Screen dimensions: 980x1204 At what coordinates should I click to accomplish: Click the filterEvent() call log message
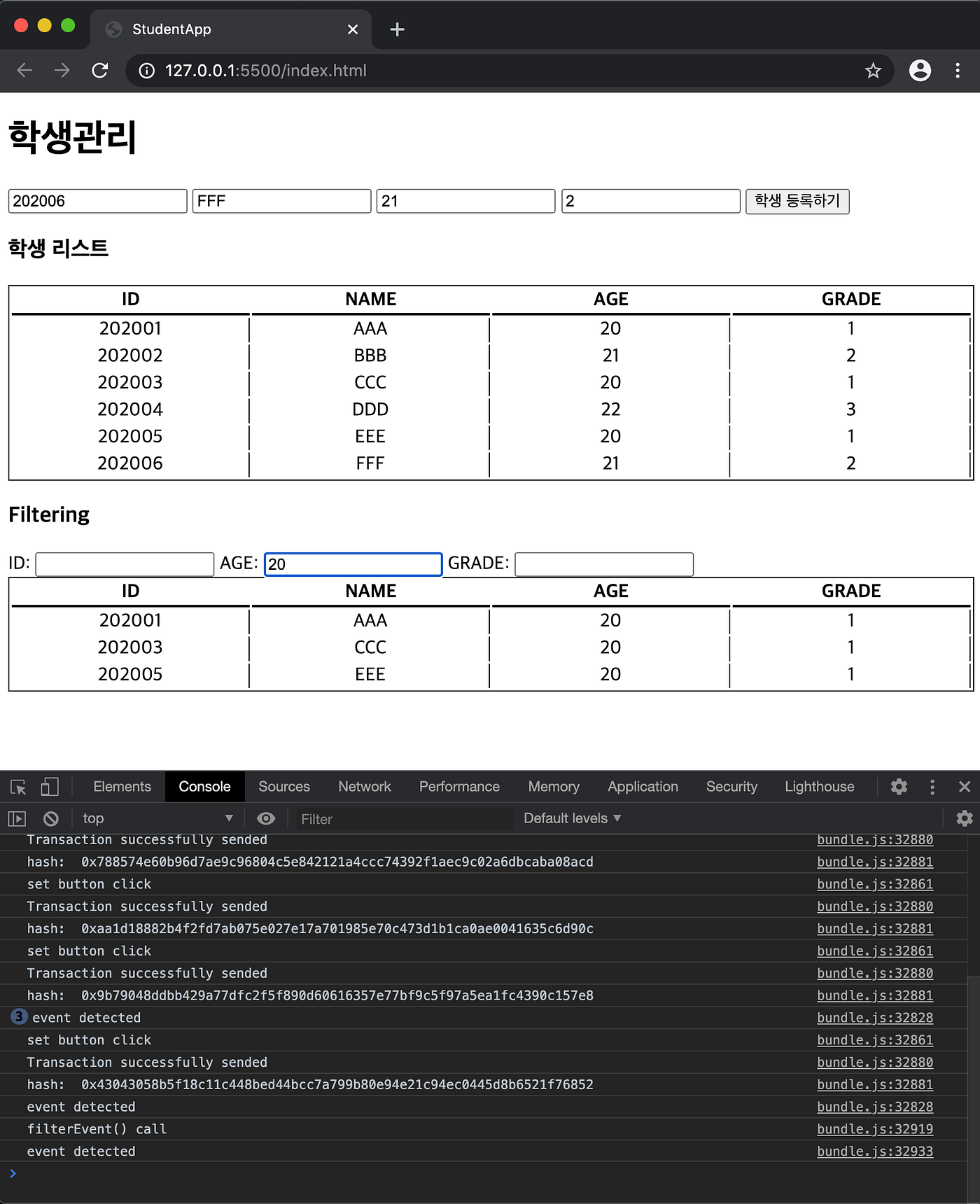[97, 1129]
